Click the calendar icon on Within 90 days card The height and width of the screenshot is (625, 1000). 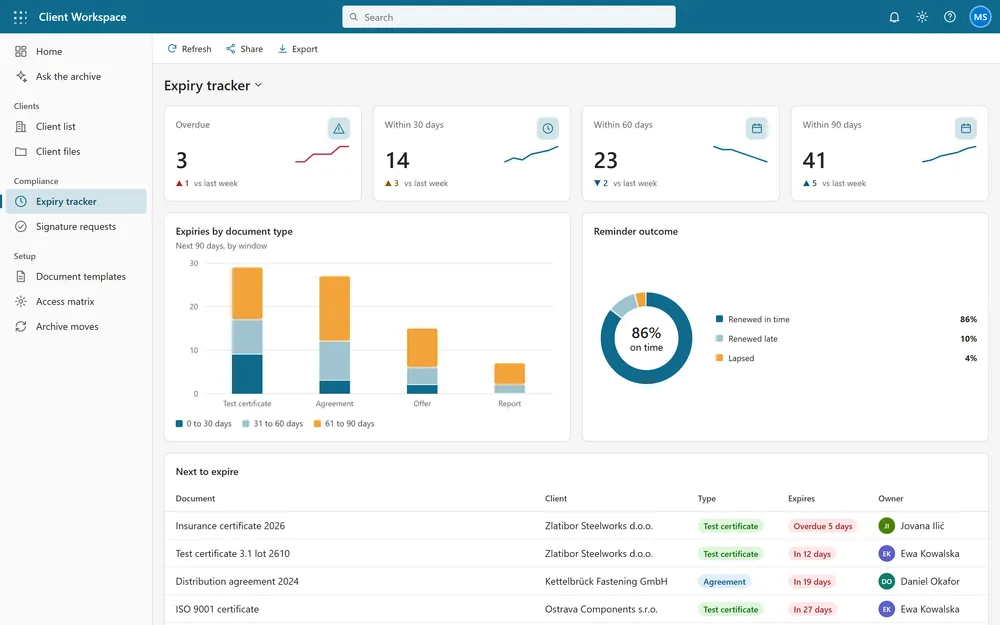[966, 129]
